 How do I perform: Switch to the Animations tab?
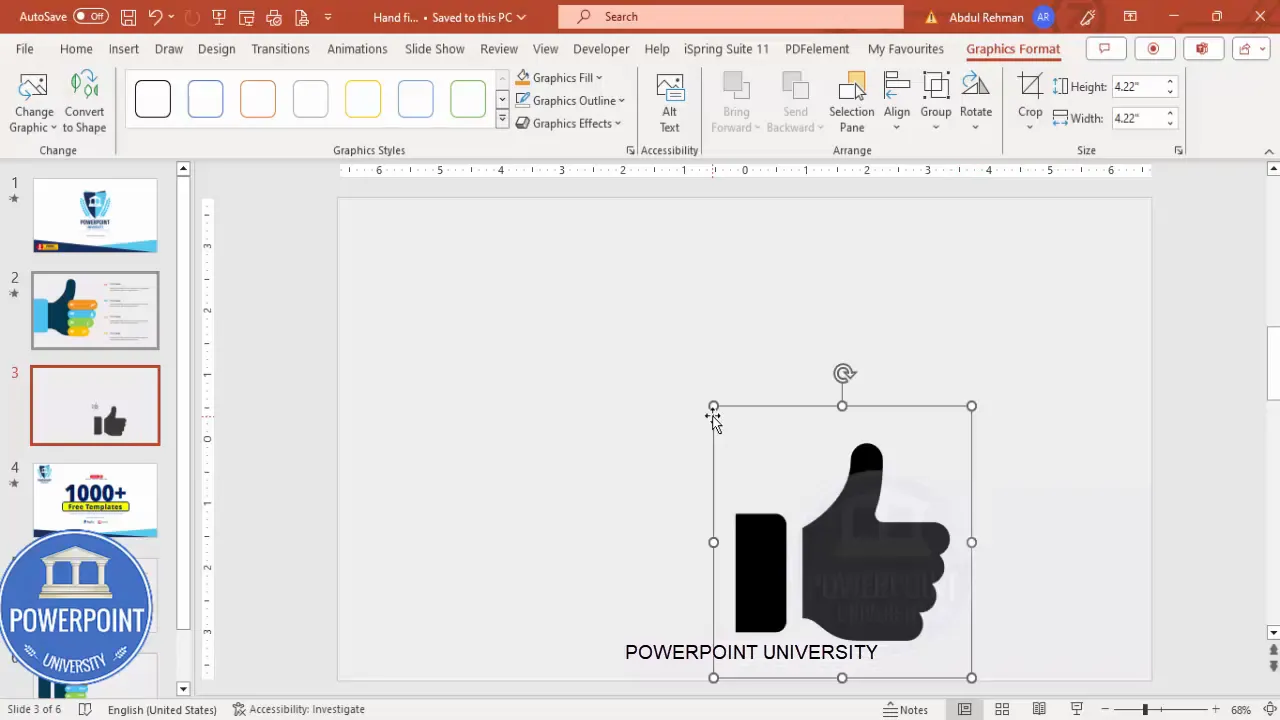click(357, 48)
